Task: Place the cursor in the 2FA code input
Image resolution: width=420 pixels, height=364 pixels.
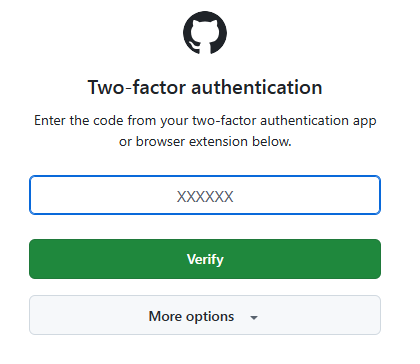Action: click(x=205, y=195)
